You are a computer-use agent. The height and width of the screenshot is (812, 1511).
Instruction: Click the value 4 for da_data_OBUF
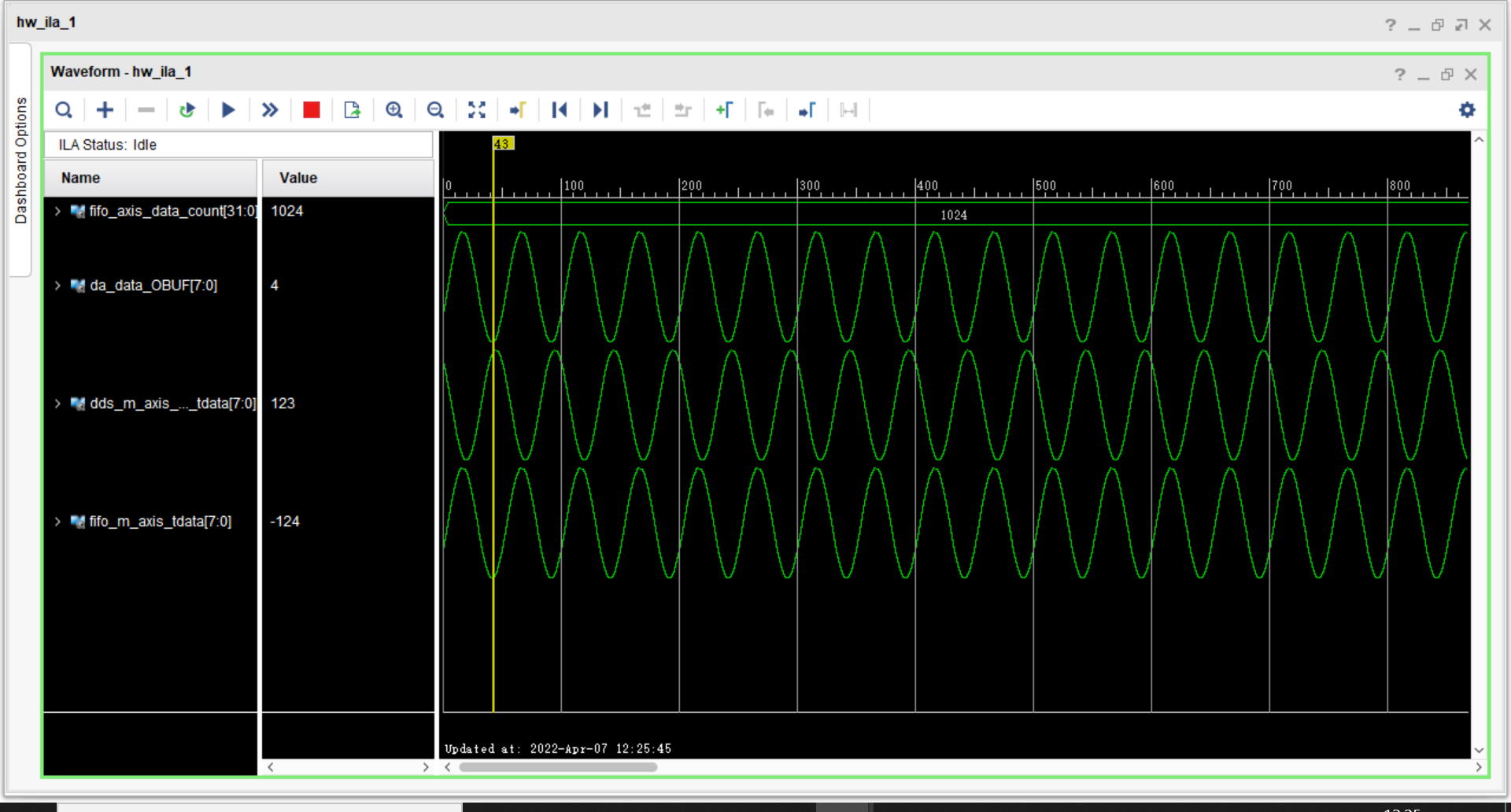275,286
